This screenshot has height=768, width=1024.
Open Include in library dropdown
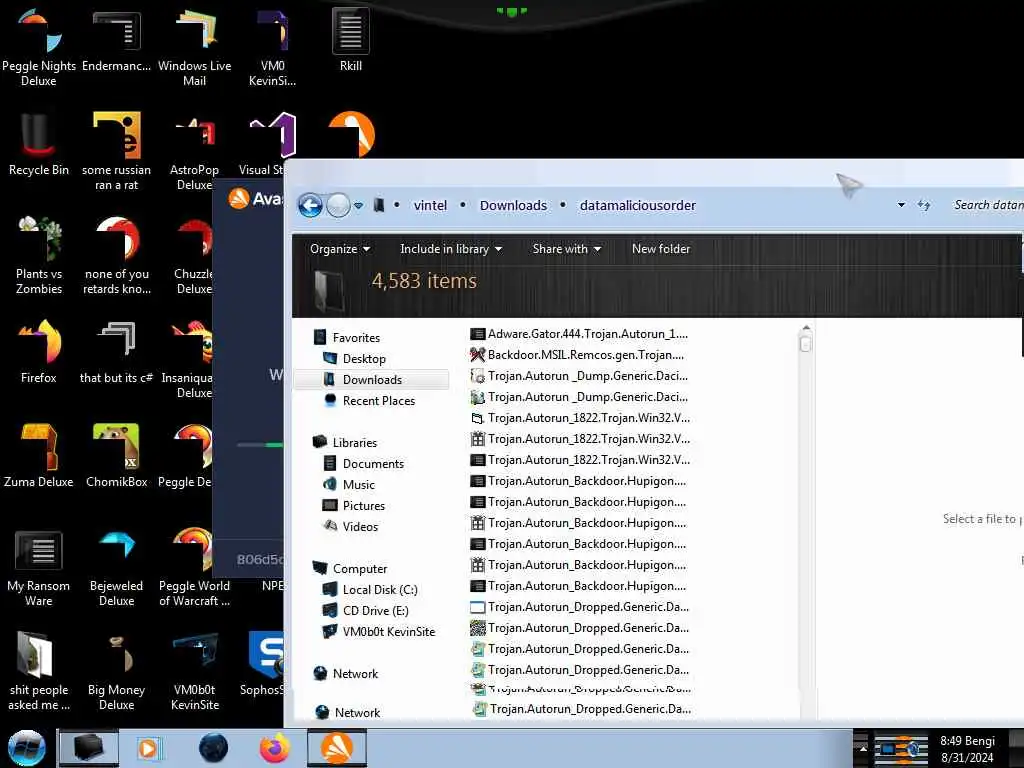(x=451, y=249)
